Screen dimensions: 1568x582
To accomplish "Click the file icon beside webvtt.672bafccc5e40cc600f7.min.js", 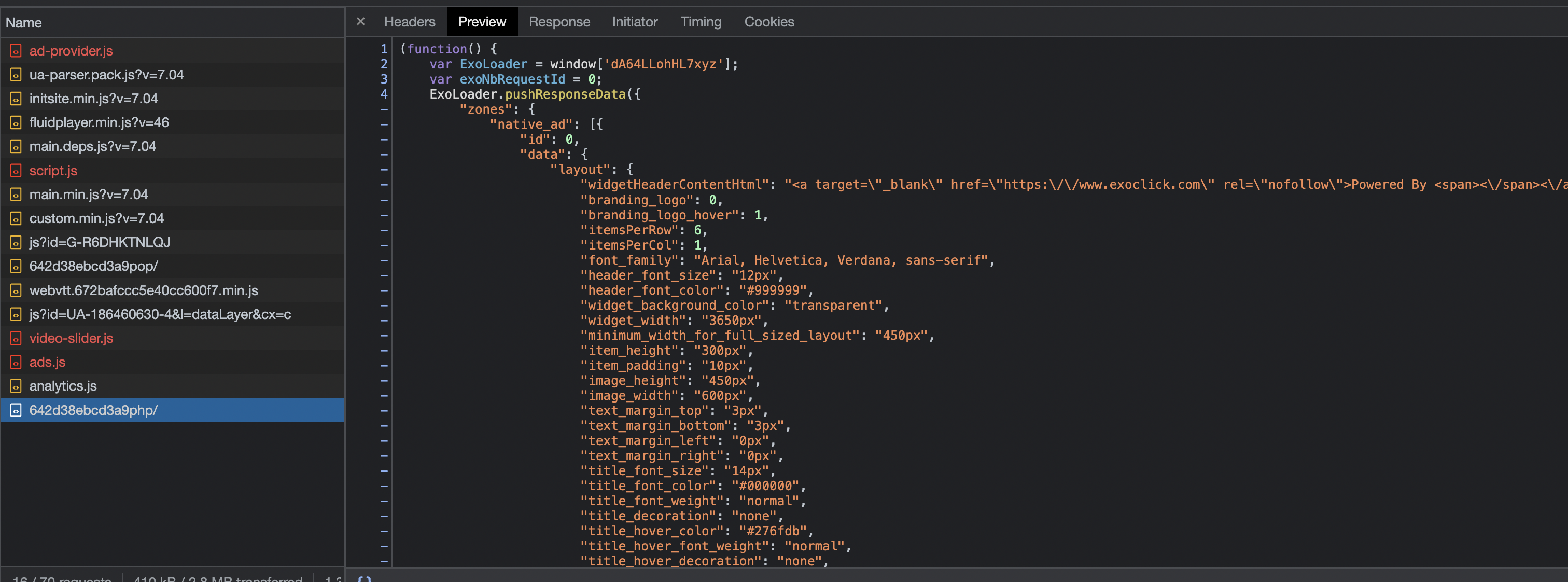I will (x=16, y=290).
